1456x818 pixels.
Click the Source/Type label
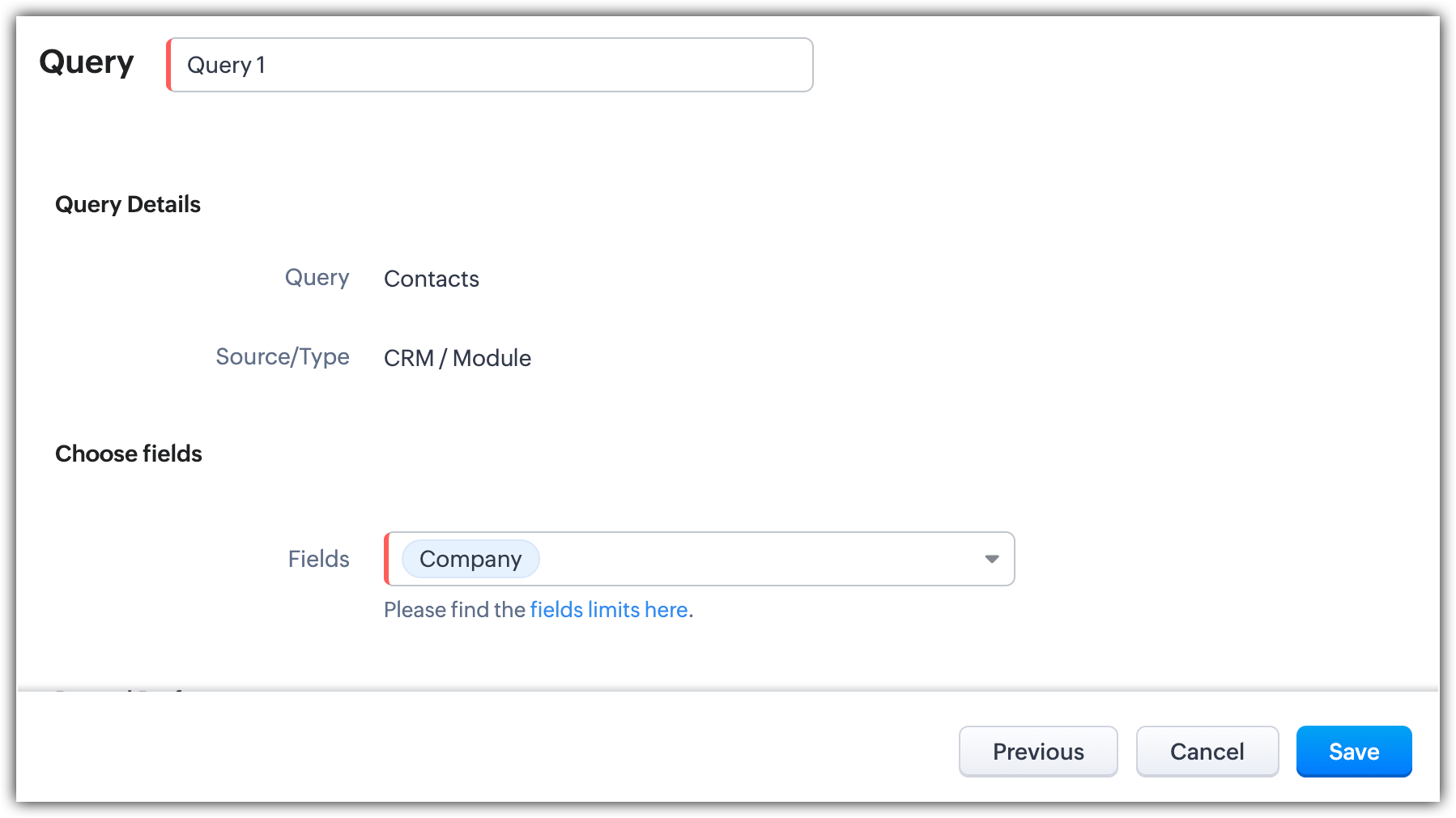pos(282,357)
